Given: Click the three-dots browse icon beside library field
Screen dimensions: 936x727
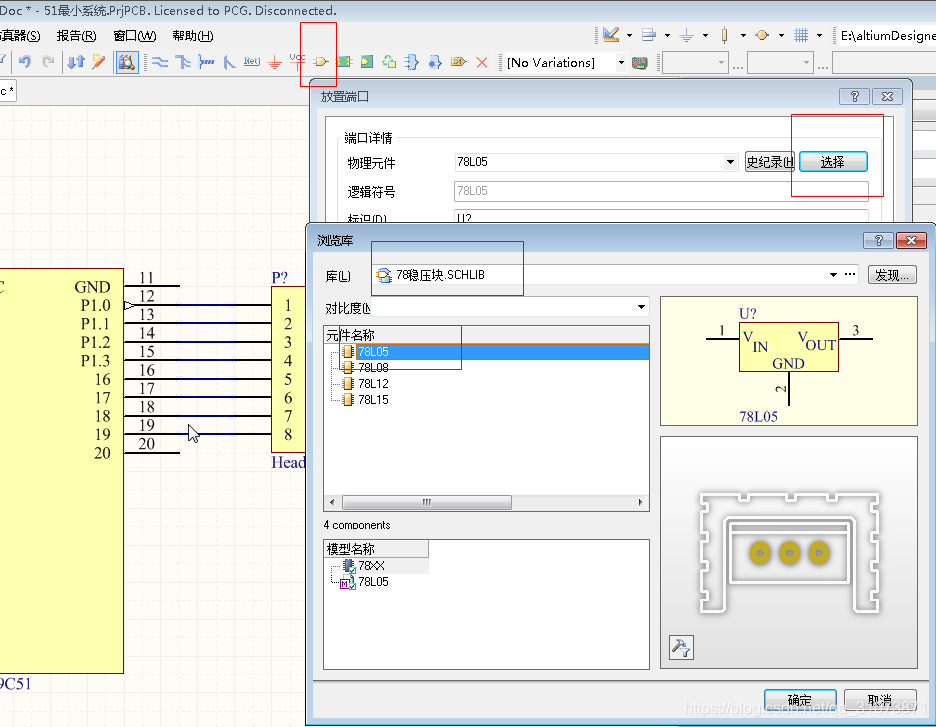Looking at the screenshot, I should tap(850, 275).
